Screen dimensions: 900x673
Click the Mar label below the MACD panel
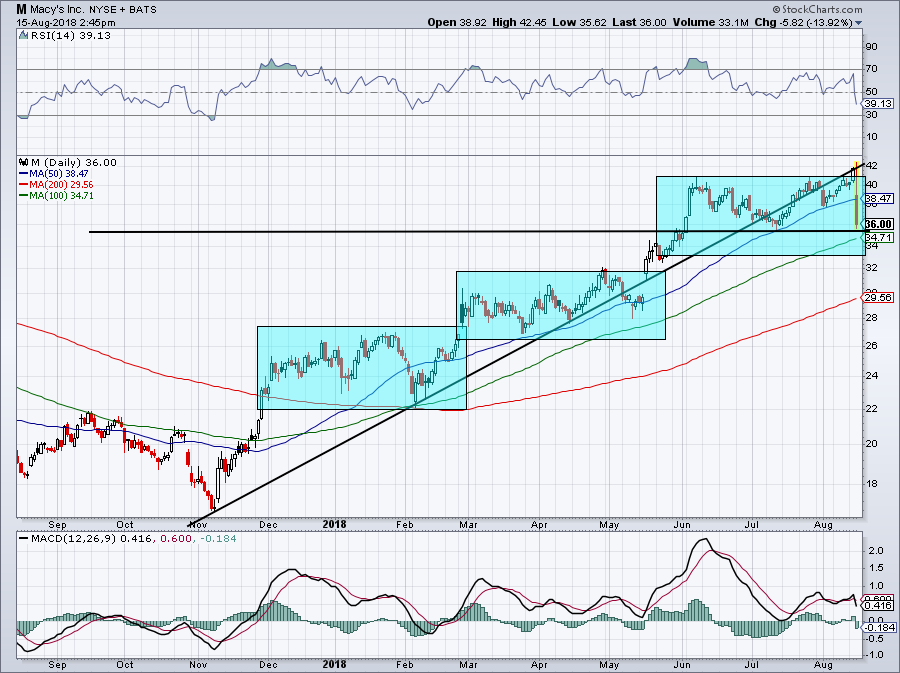click(468, 664)
